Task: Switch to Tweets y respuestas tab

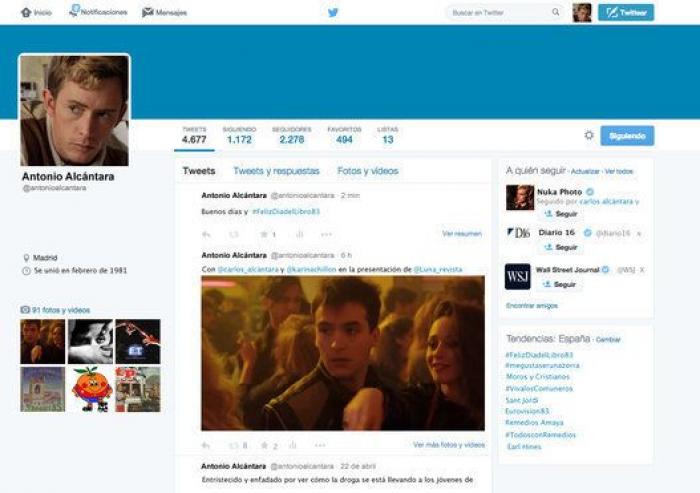Action: (276, 171)
